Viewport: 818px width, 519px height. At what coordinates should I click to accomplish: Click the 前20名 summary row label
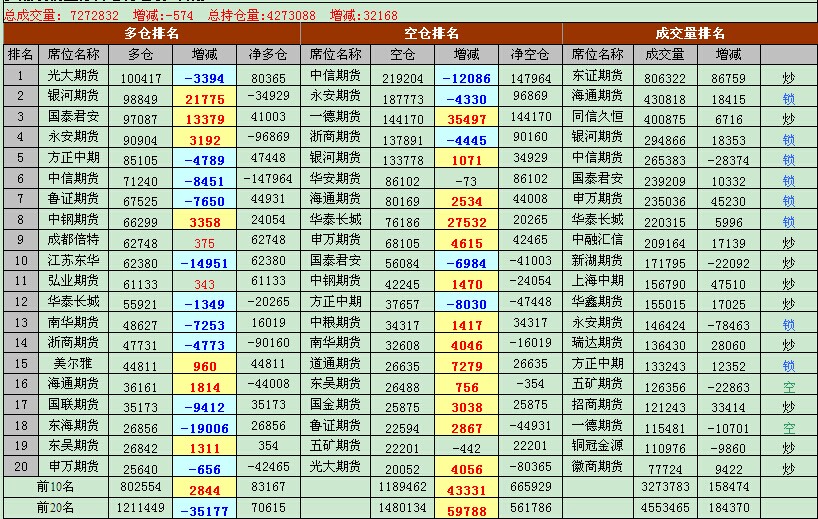pyautogui.click(x=55, y=507)
